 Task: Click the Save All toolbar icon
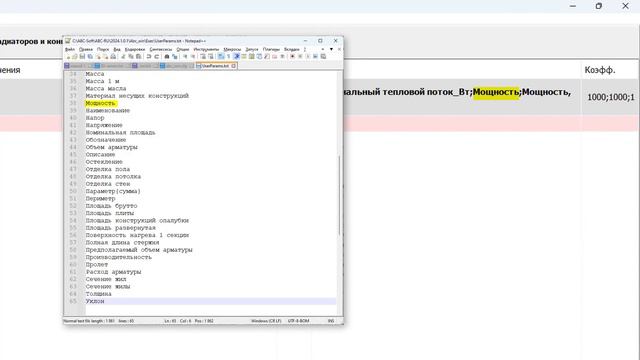tap(90, 56)
